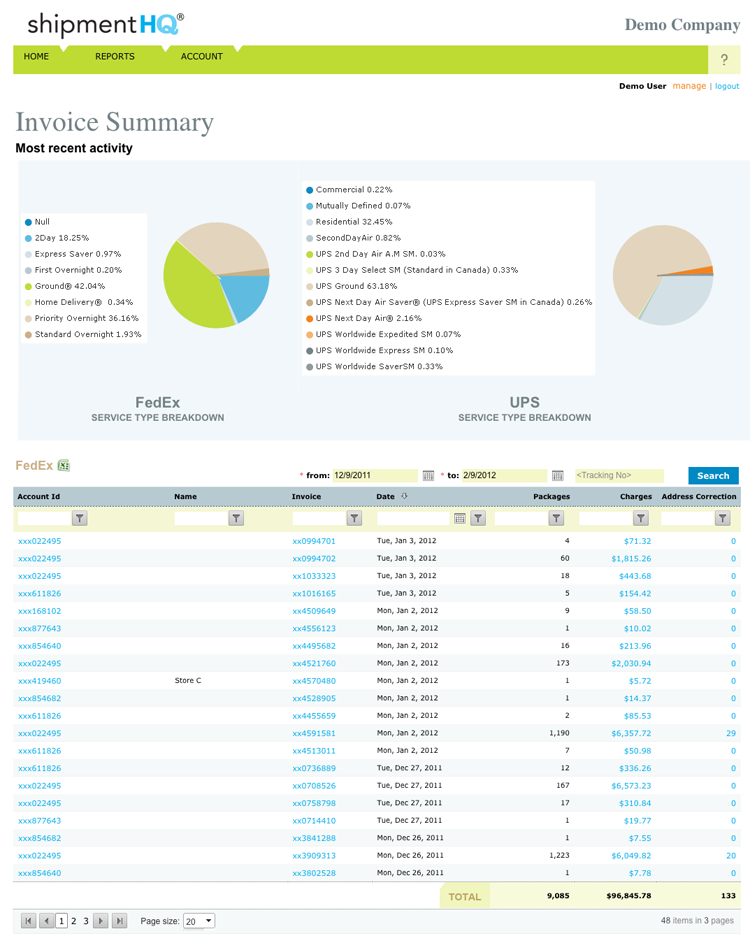Go to the first page using the pager icon
The height and width of the screenshot is (936, 750).
coord(29,921)
